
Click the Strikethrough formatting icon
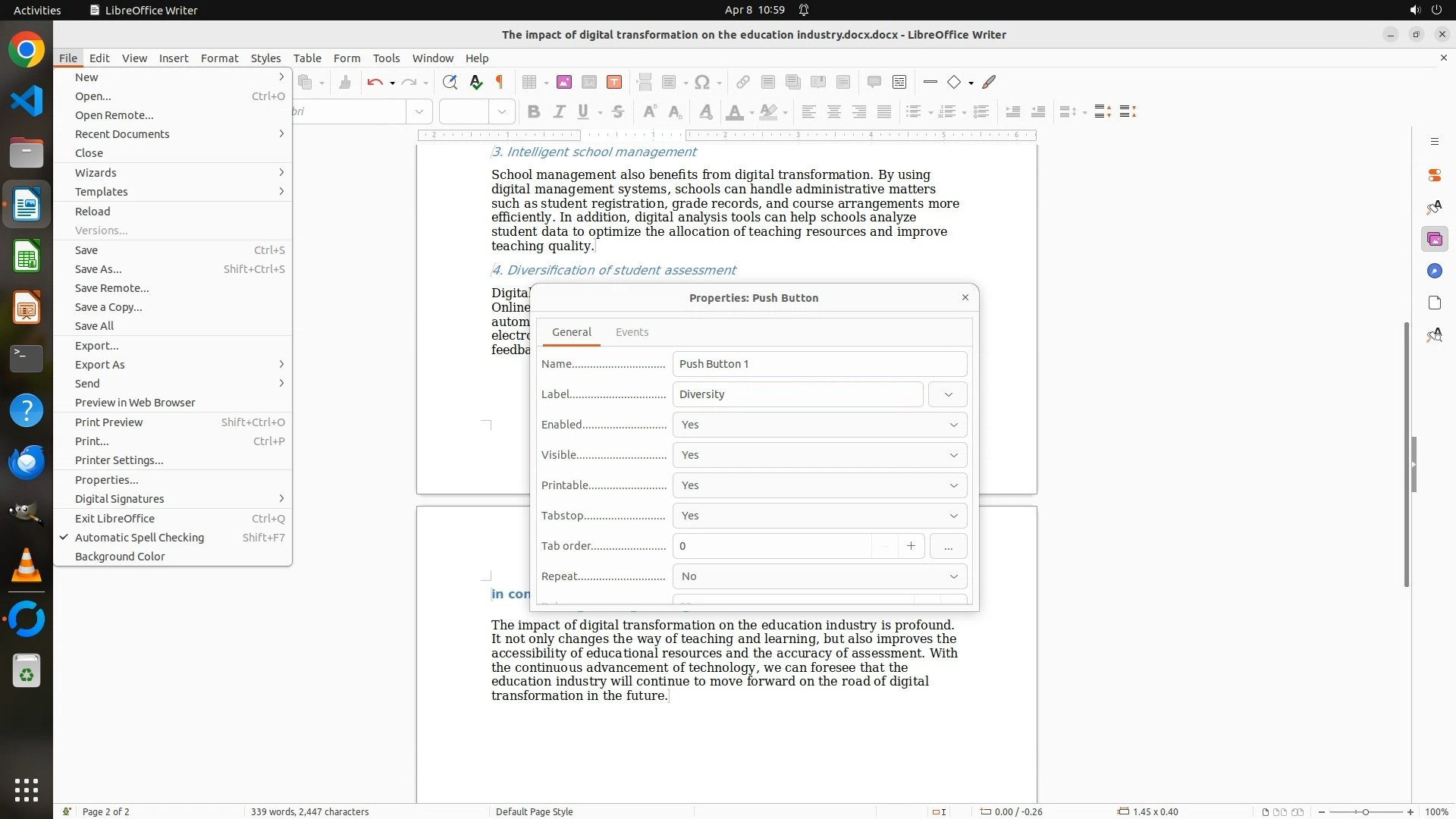[x=617, y=111]
